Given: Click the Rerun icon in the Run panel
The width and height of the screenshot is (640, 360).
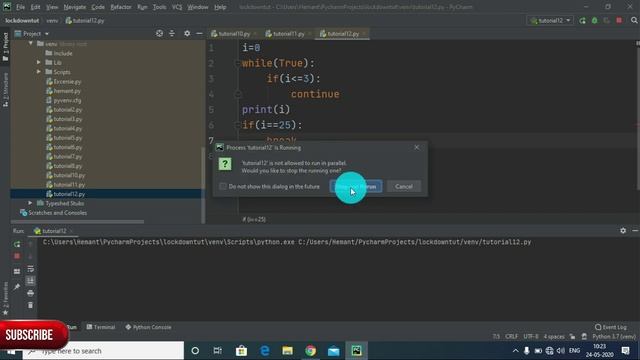Looking at the screenshot, I should tap(17, 244).
